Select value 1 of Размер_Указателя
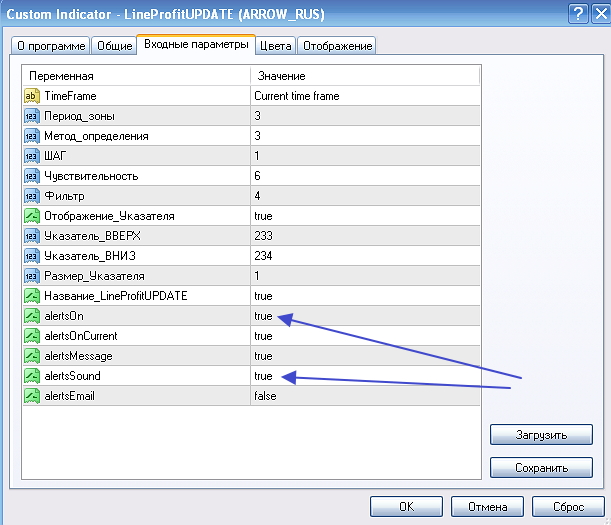This screenshot has height=525, width=611. point(257,276)
